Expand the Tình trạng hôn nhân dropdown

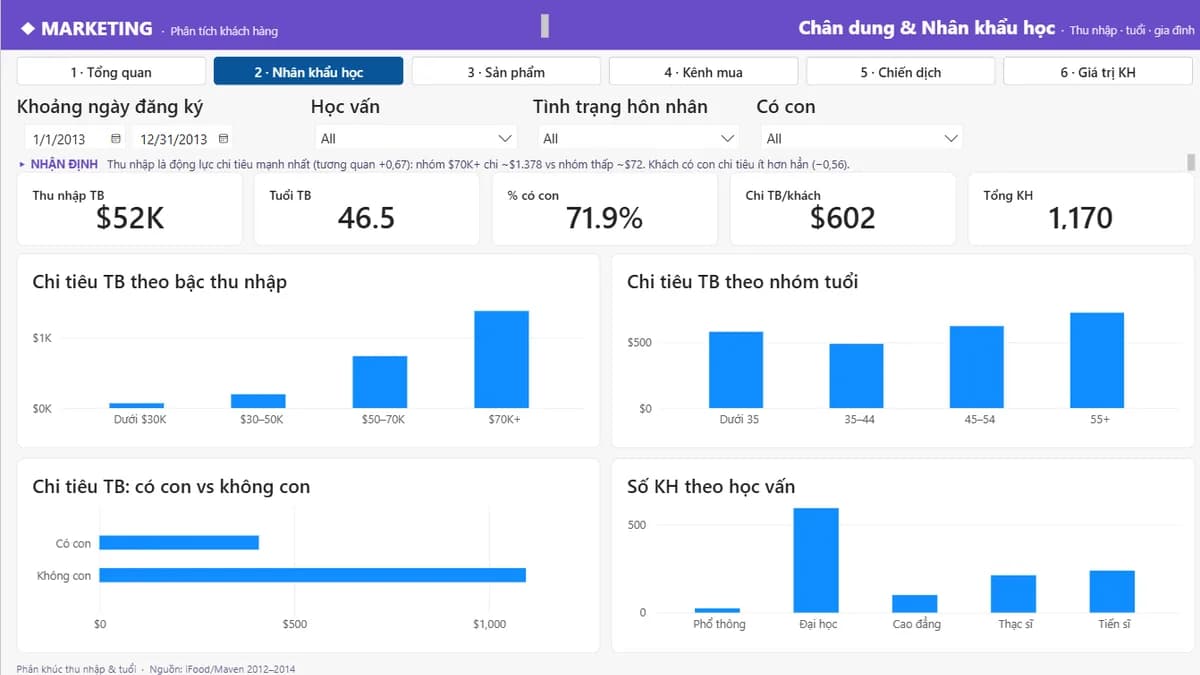[727, 138]
